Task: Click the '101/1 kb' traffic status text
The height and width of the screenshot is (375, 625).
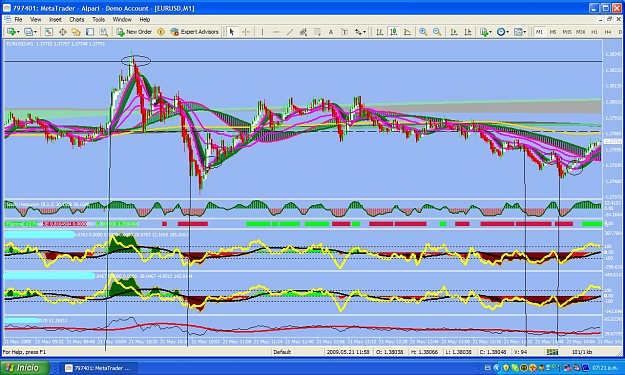Action: click(x=582, y=352)
